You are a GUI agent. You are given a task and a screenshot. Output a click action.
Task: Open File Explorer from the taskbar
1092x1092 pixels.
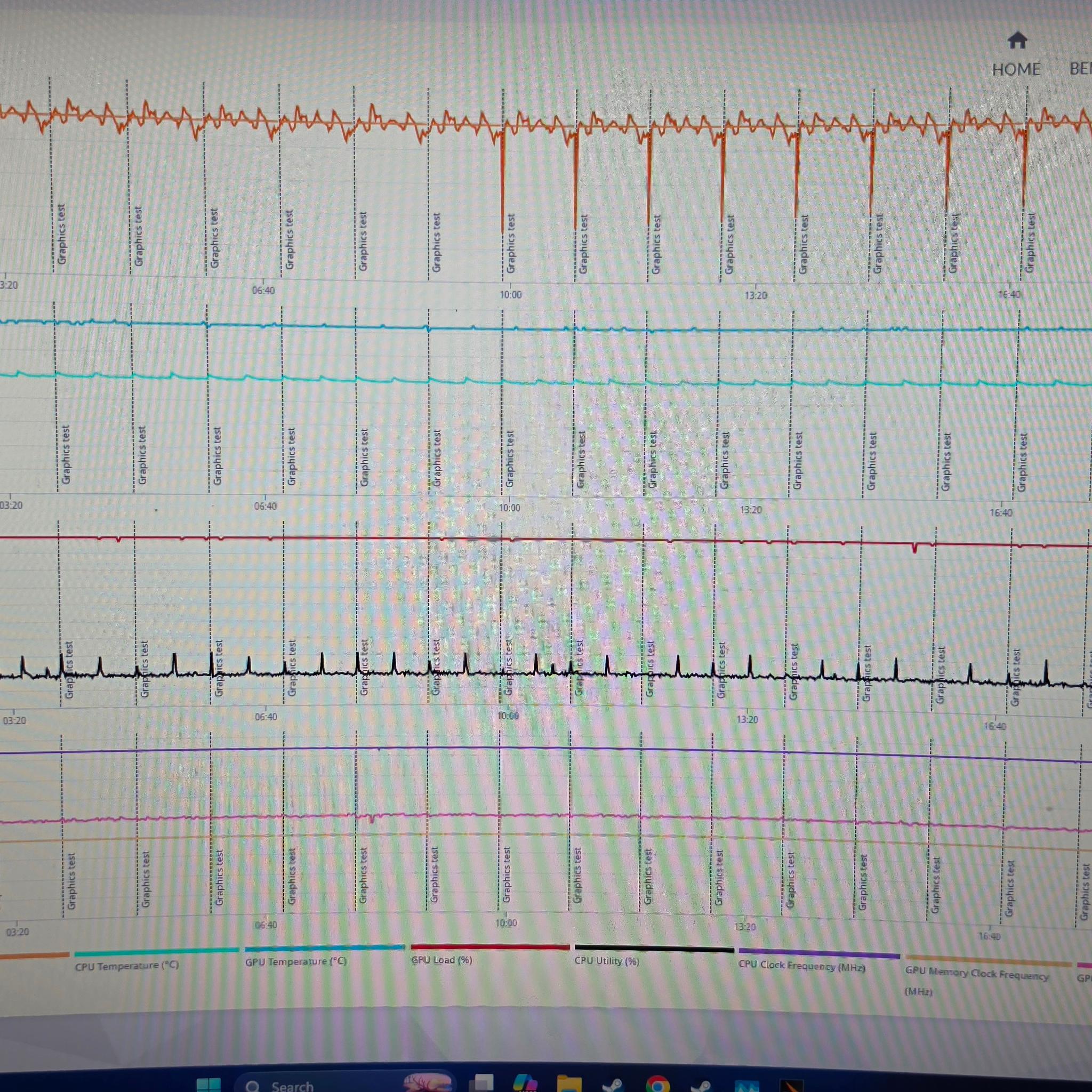pyautogui.click(x=568, y=1083)
